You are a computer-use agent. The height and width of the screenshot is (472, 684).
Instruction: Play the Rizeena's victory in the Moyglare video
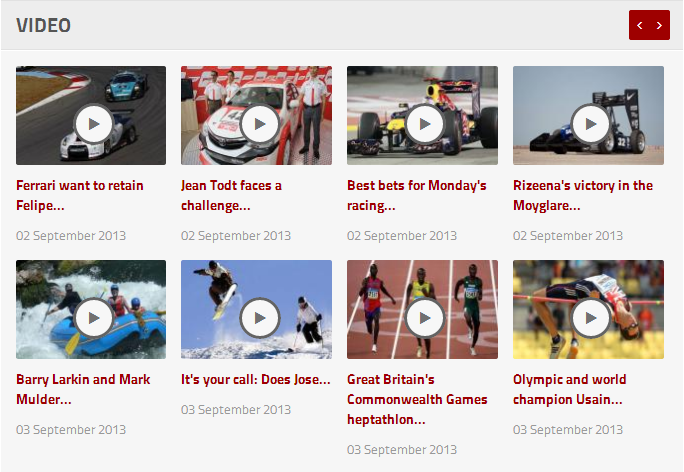(591, 124)
